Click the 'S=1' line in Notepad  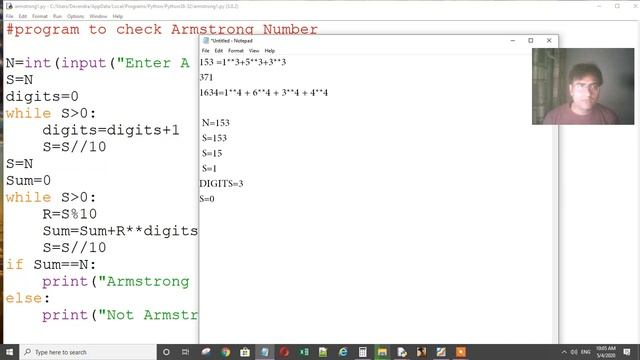pos(209,169)
